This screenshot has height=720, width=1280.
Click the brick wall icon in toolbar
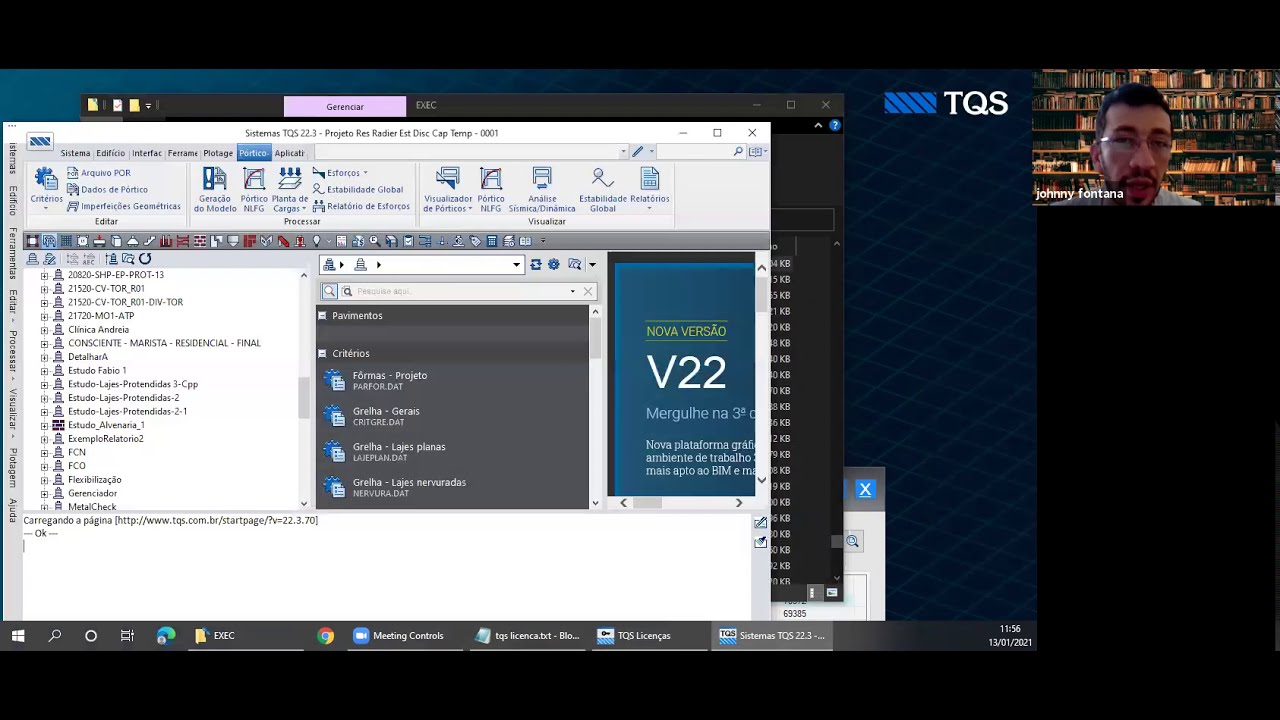(x=199, y=241)
